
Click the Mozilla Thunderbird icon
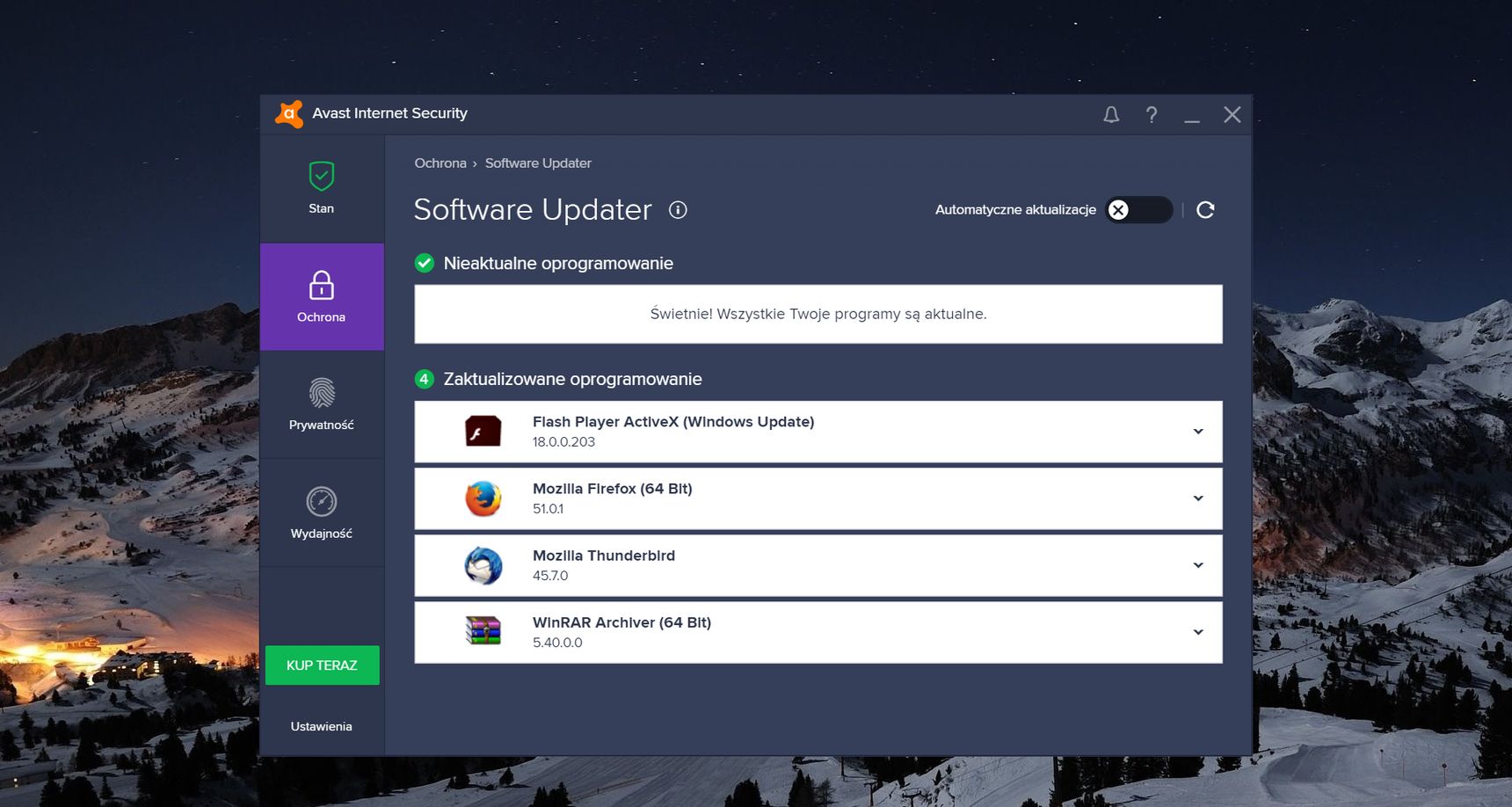coord(483,565)
